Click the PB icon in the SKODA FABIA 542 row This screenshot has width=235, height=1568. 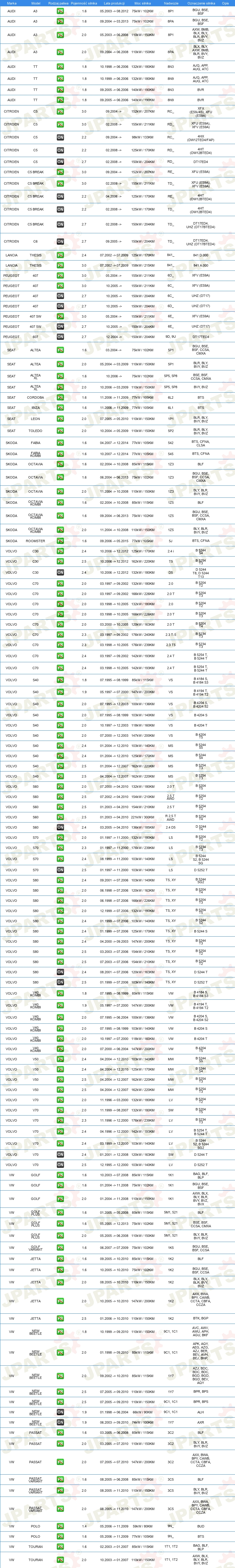coord(60,443)
